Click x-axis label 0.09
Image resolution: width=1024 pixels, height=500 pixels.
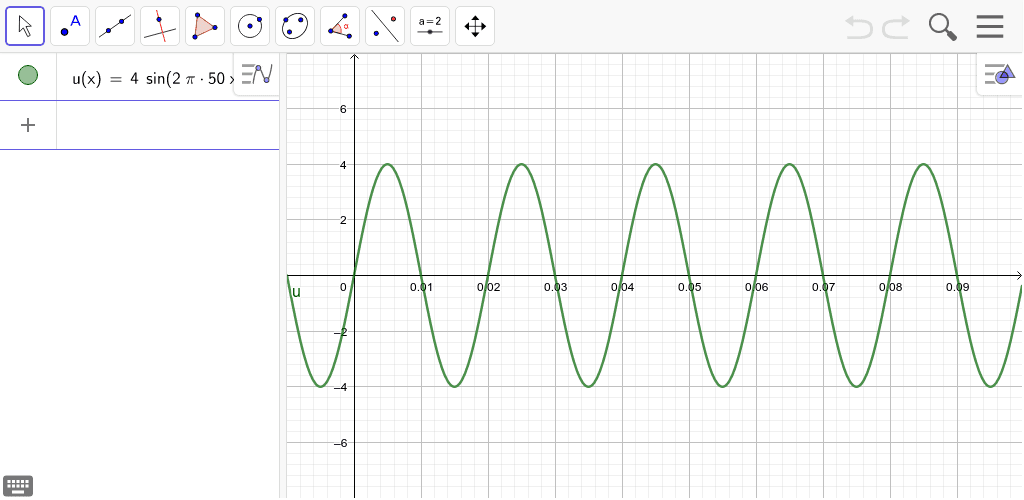click(x=956, y=287)
